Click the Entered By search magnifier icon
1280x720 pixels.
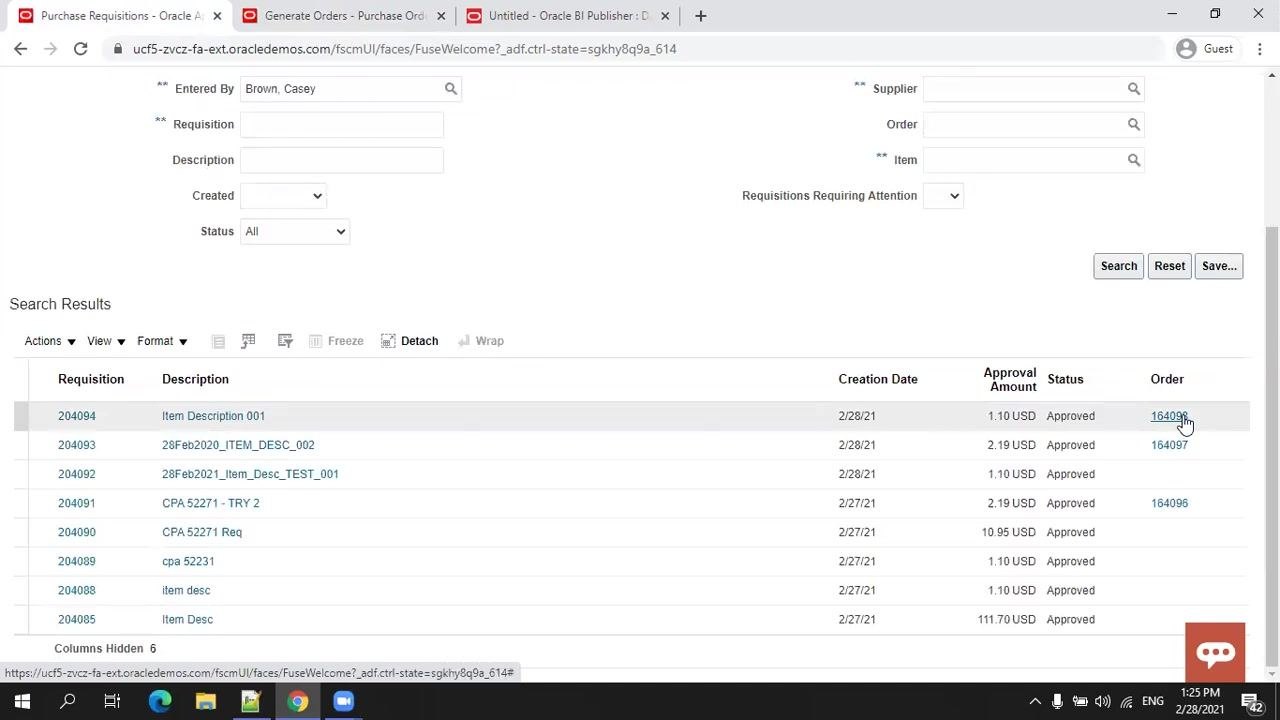coord(451,89)
